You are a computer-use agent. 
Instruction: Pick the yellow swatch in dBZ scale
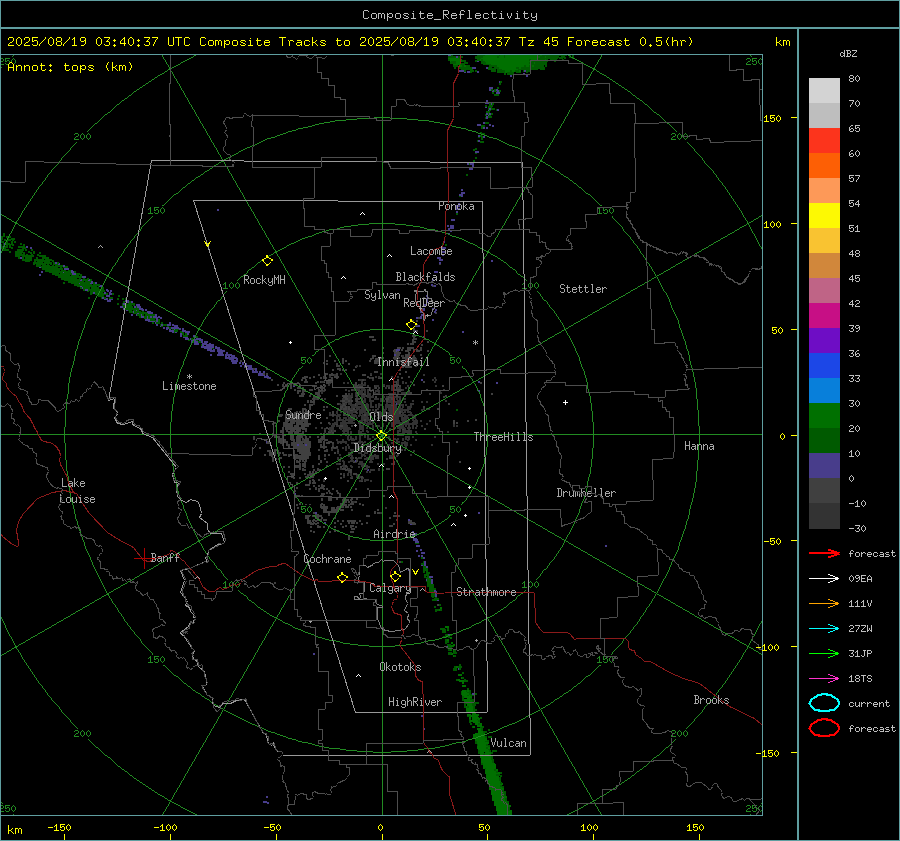click(x=824, y=215)
